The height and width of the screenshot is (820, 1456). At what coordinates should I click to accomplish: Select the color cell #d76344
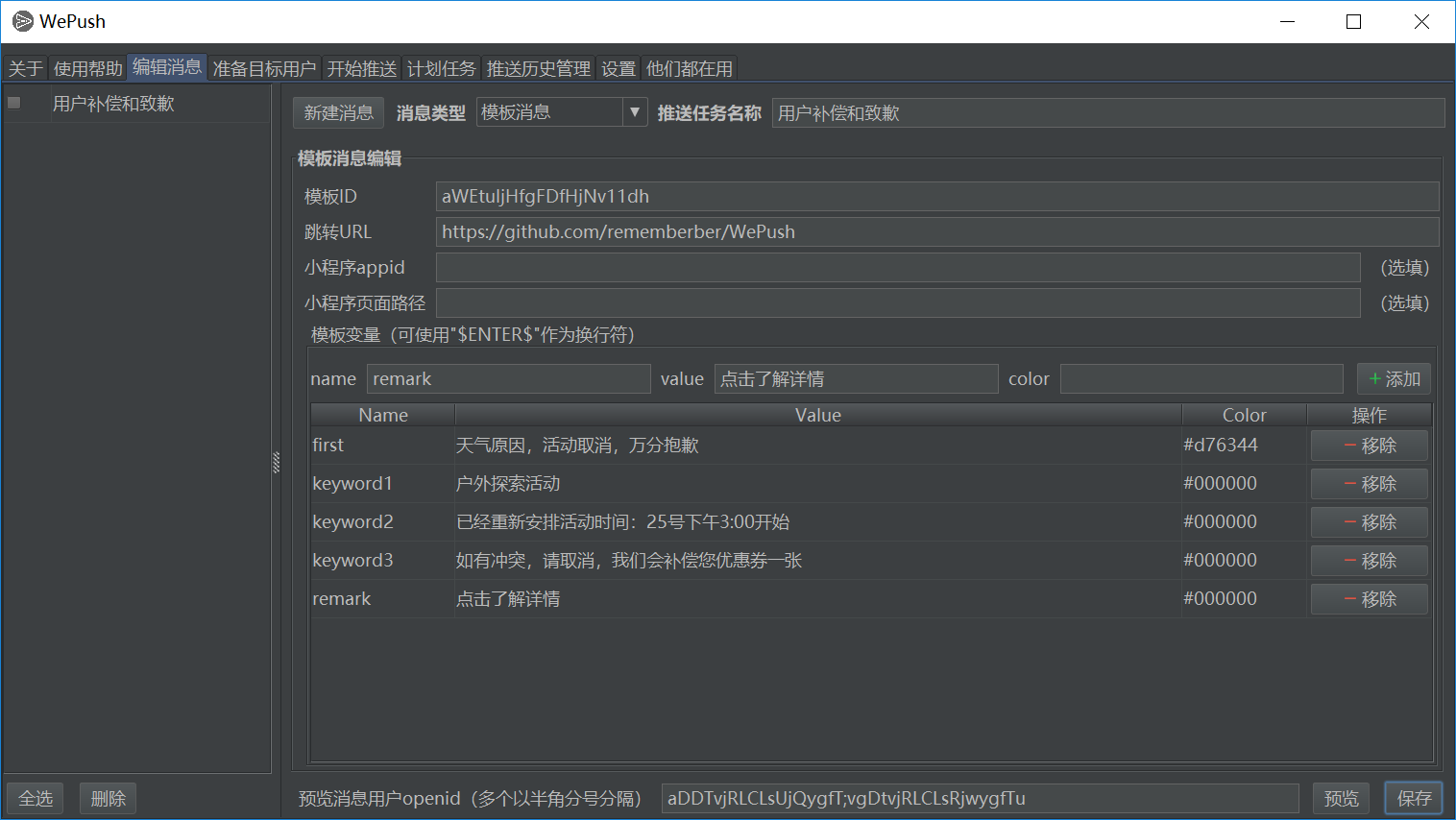[x=1245, y=445]
